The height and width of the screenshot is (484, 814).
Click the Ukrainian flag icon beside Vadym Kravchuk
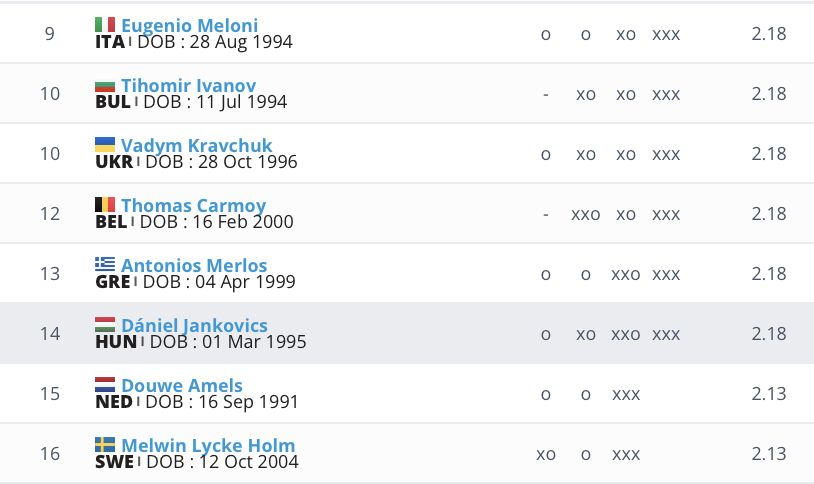point(105,145)
